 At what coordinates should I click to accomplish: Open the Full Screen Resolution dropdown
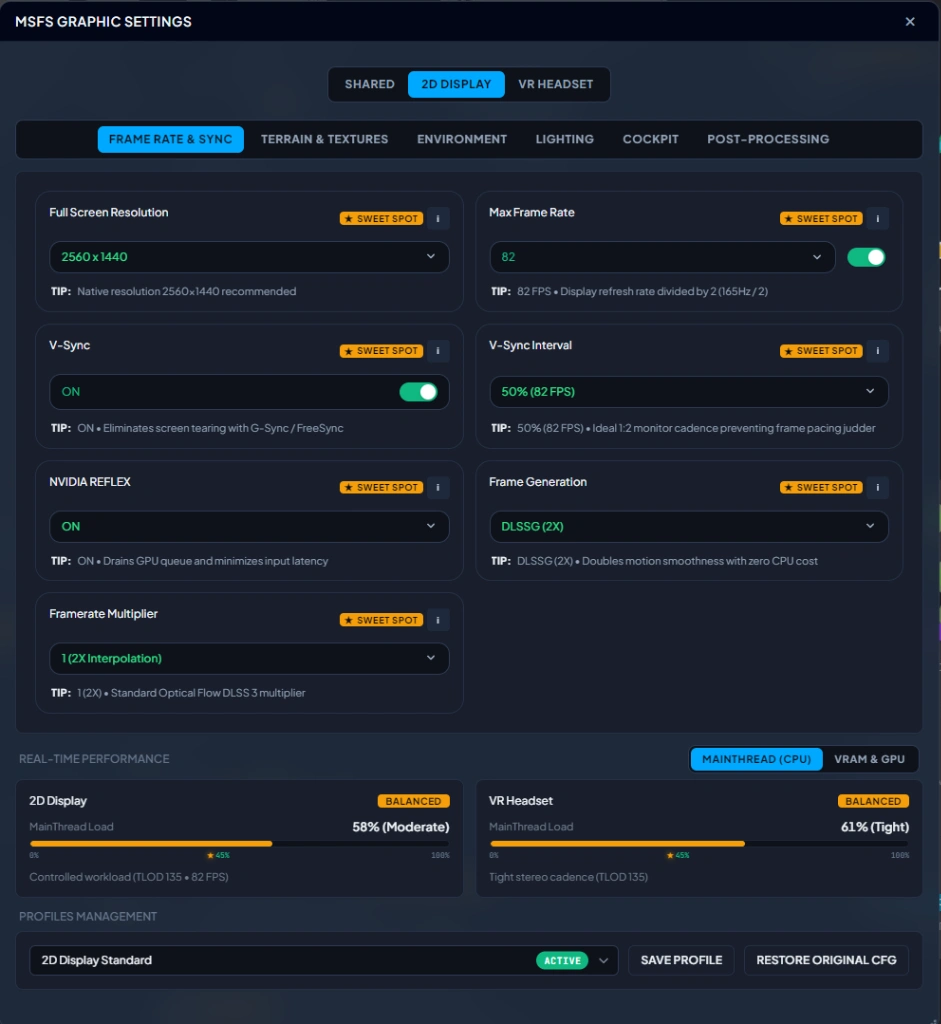(249, 257)
